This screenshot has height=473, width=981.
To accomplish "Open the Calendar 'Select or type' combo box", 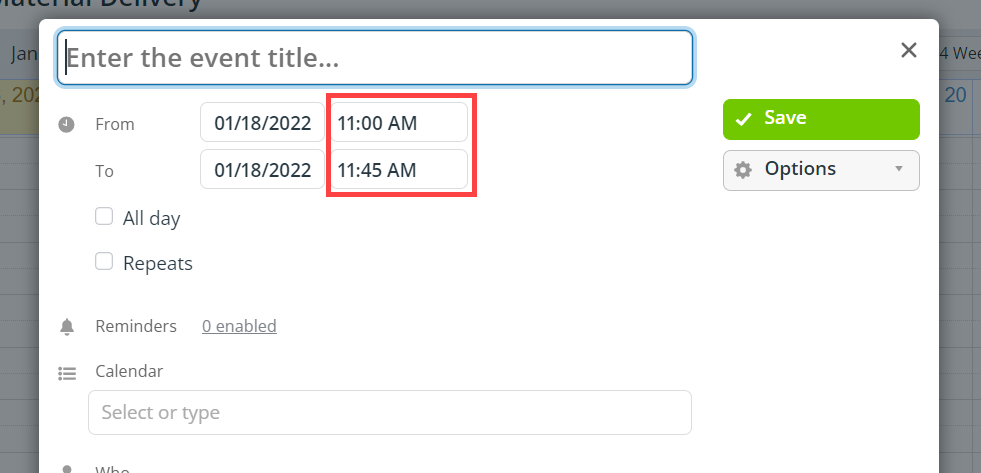I will (390, 412).
